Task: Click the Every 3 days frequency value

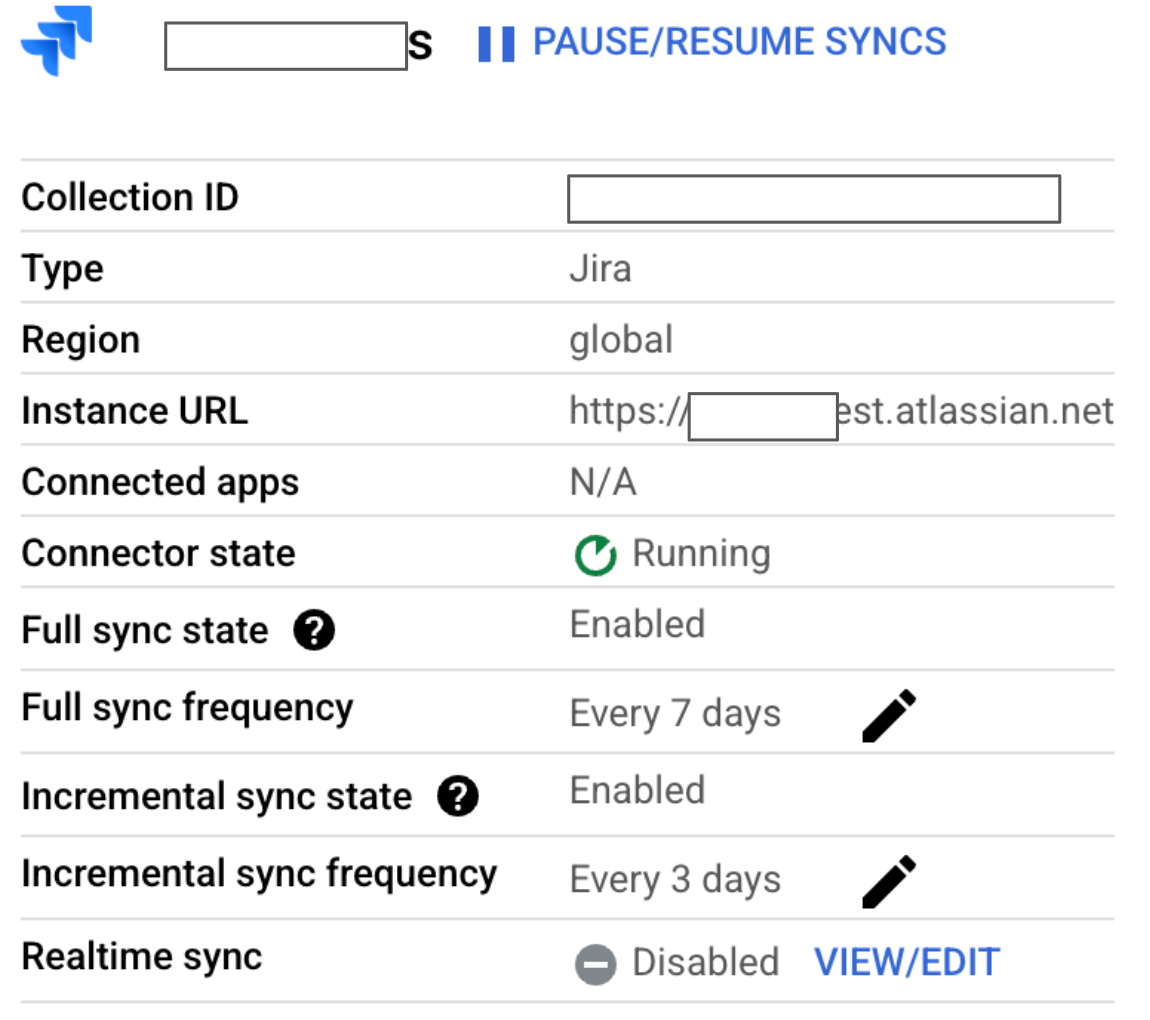Action: tap(674, 878)
